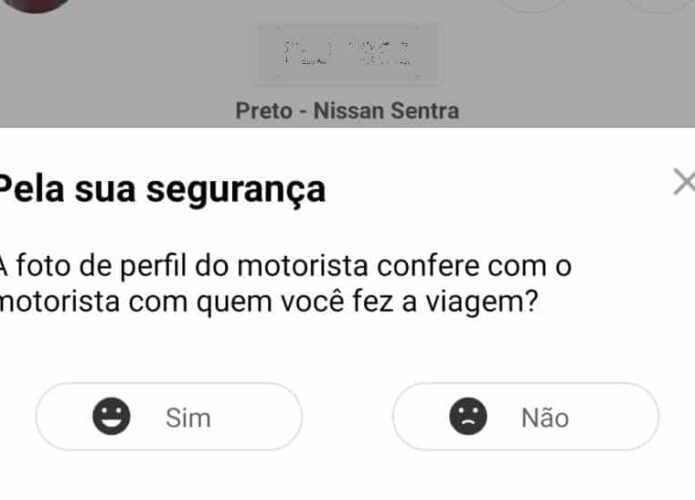Image resolution: width=695 pixels, height=500 pixels.
Task: Tap the blurred license plate image
Action: click(x=347, y=53)
